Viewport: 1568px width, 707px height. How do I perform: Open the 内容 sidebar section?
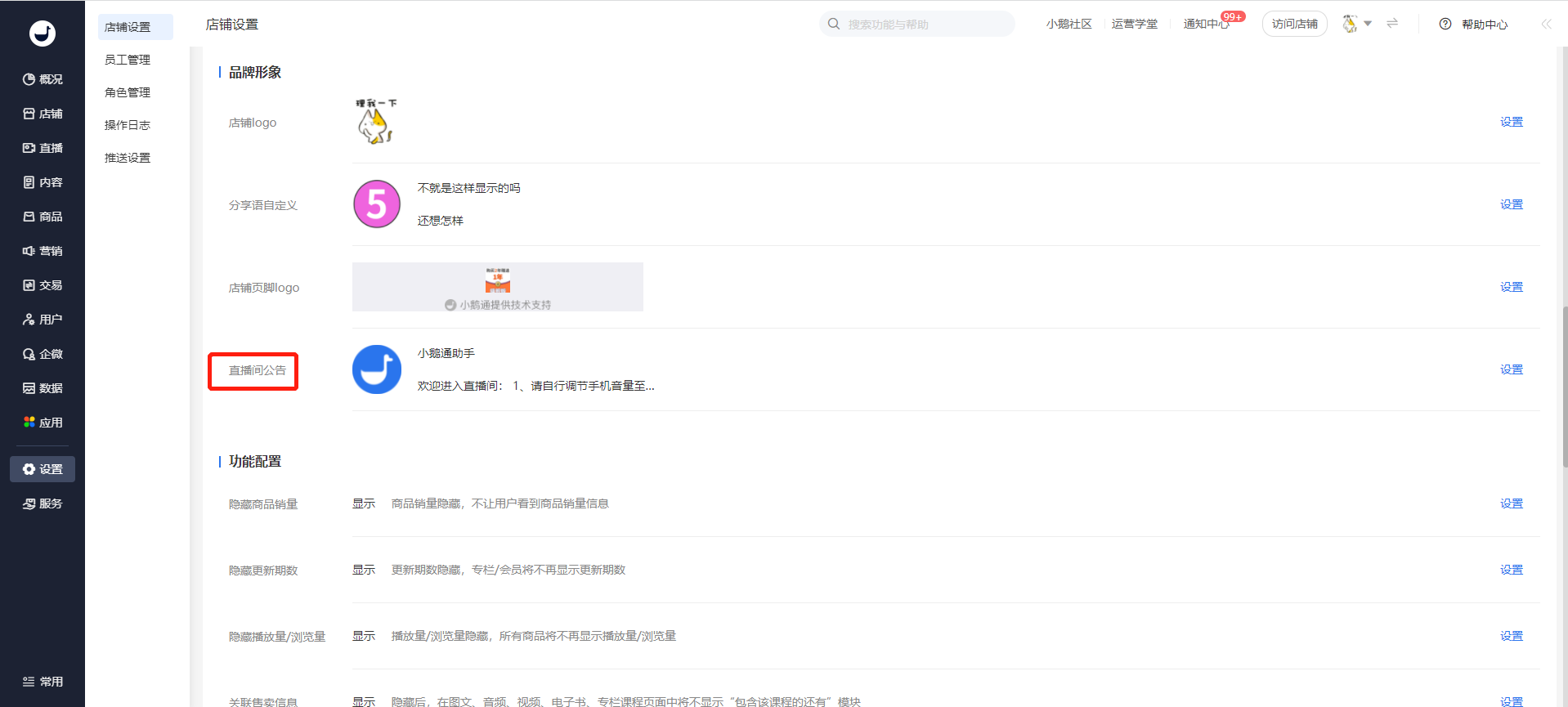click(43, 182)
